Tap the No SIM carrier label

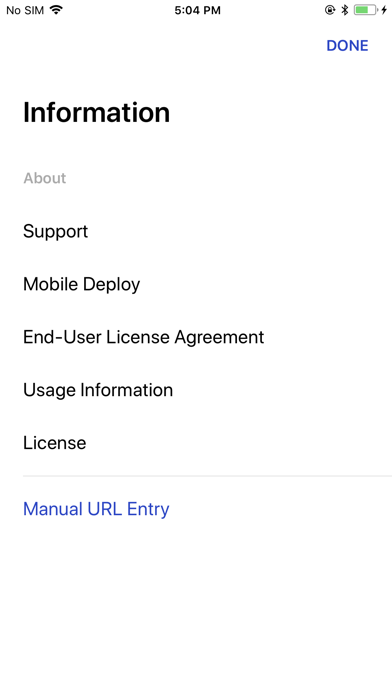click(25, 10)
